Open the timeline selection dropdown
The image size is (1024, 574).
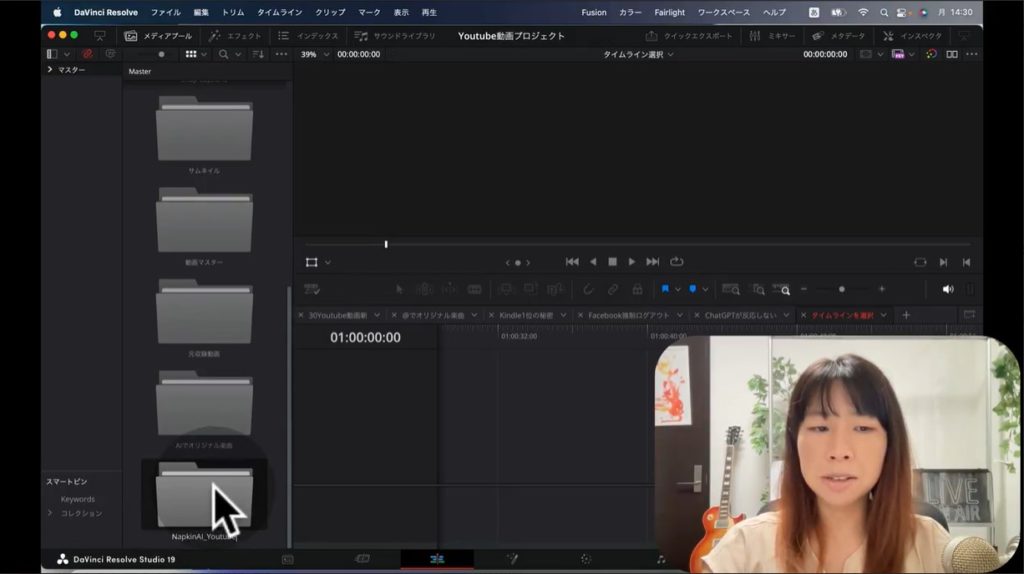[x=638, y=54]
